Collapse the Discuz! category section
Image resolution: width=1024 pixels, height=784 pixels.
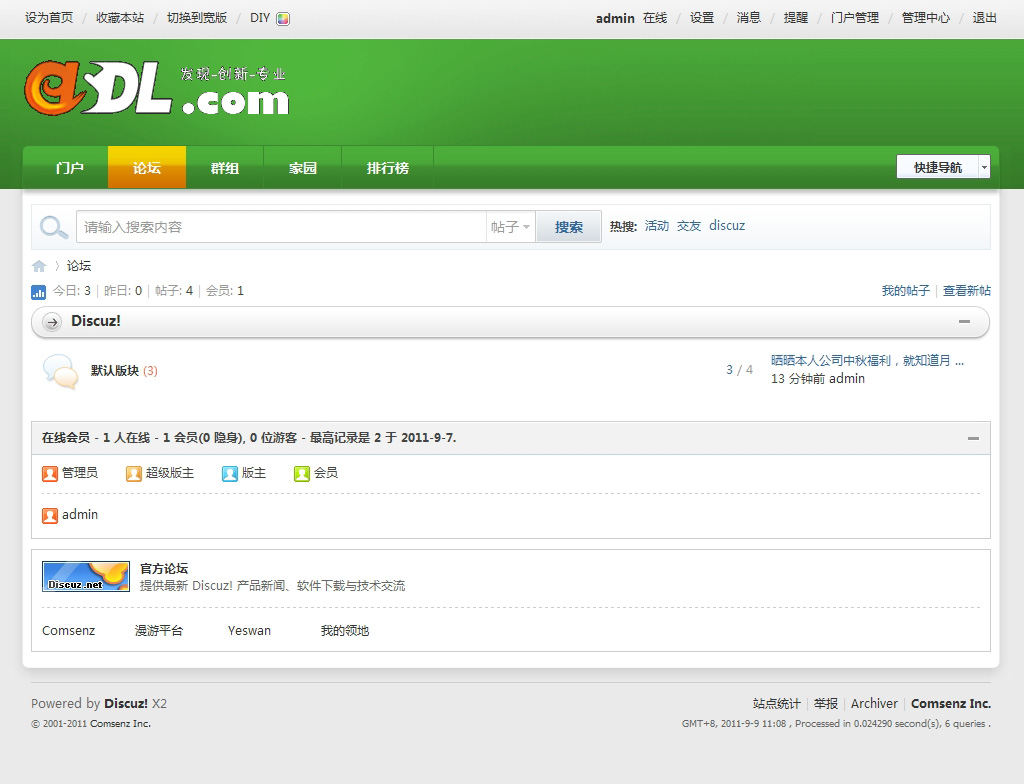(964, 321)
